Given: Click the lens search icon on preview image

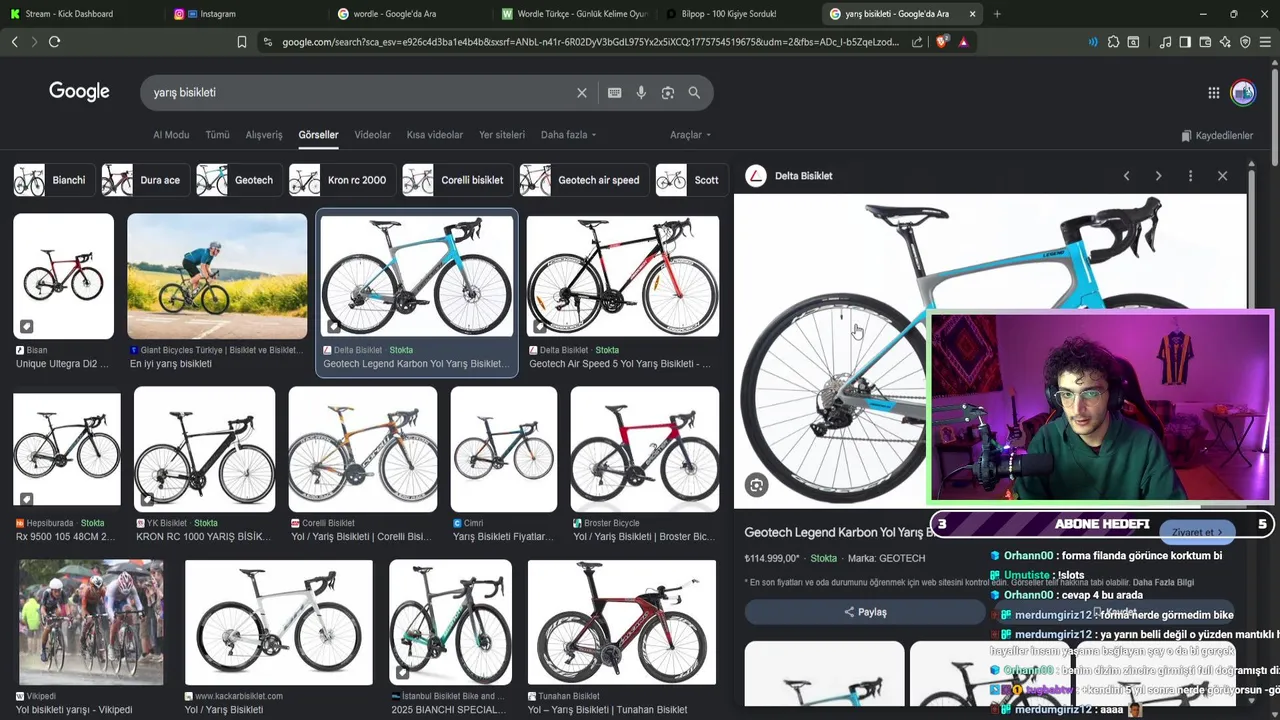Looking at the screenshot, I should pos(757,485).
